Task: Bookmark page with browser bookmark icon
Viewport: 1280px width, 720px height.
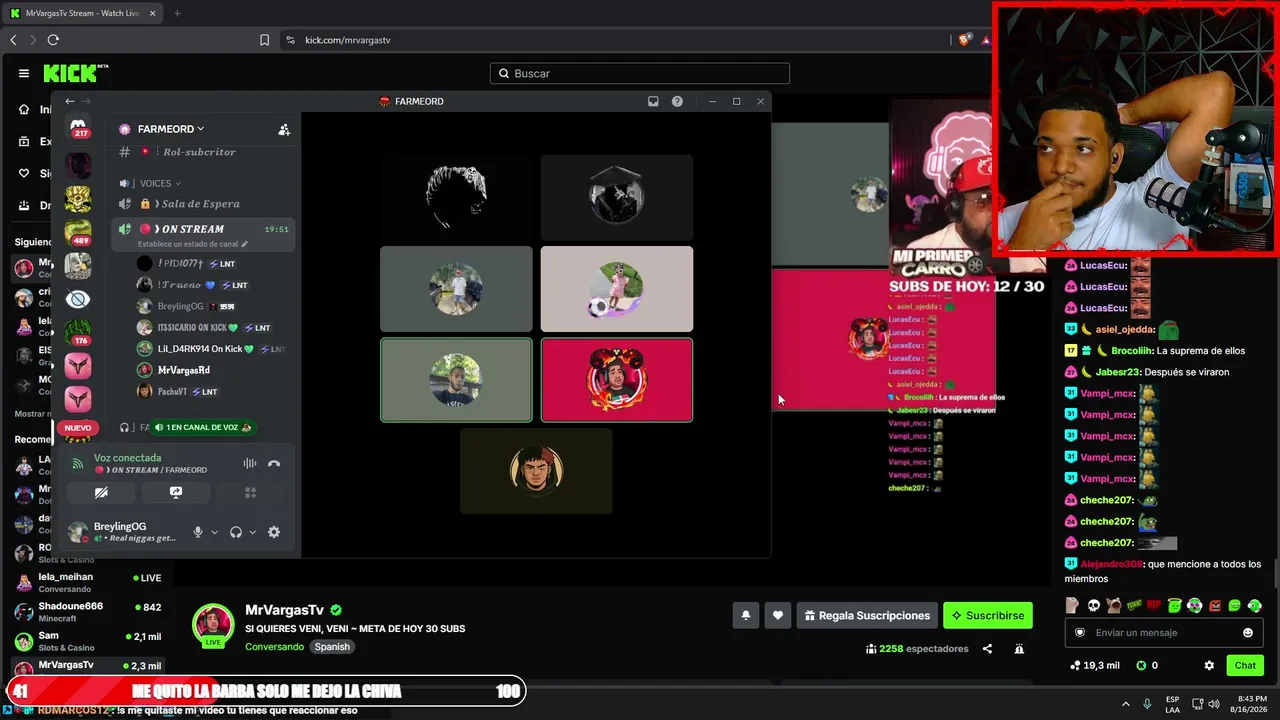Action: (264, 40)
